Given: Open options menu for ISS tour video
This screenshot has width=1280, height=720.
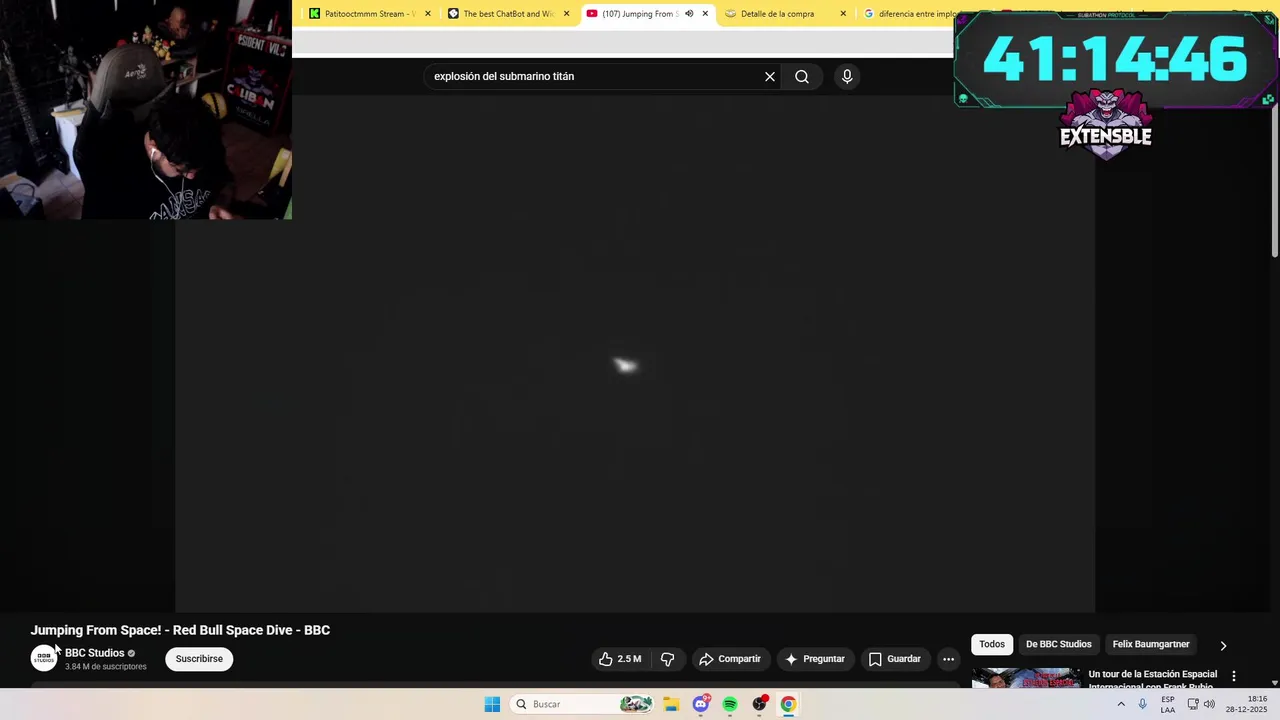Looking at the screenshot, I should [x=1233, y=676].
